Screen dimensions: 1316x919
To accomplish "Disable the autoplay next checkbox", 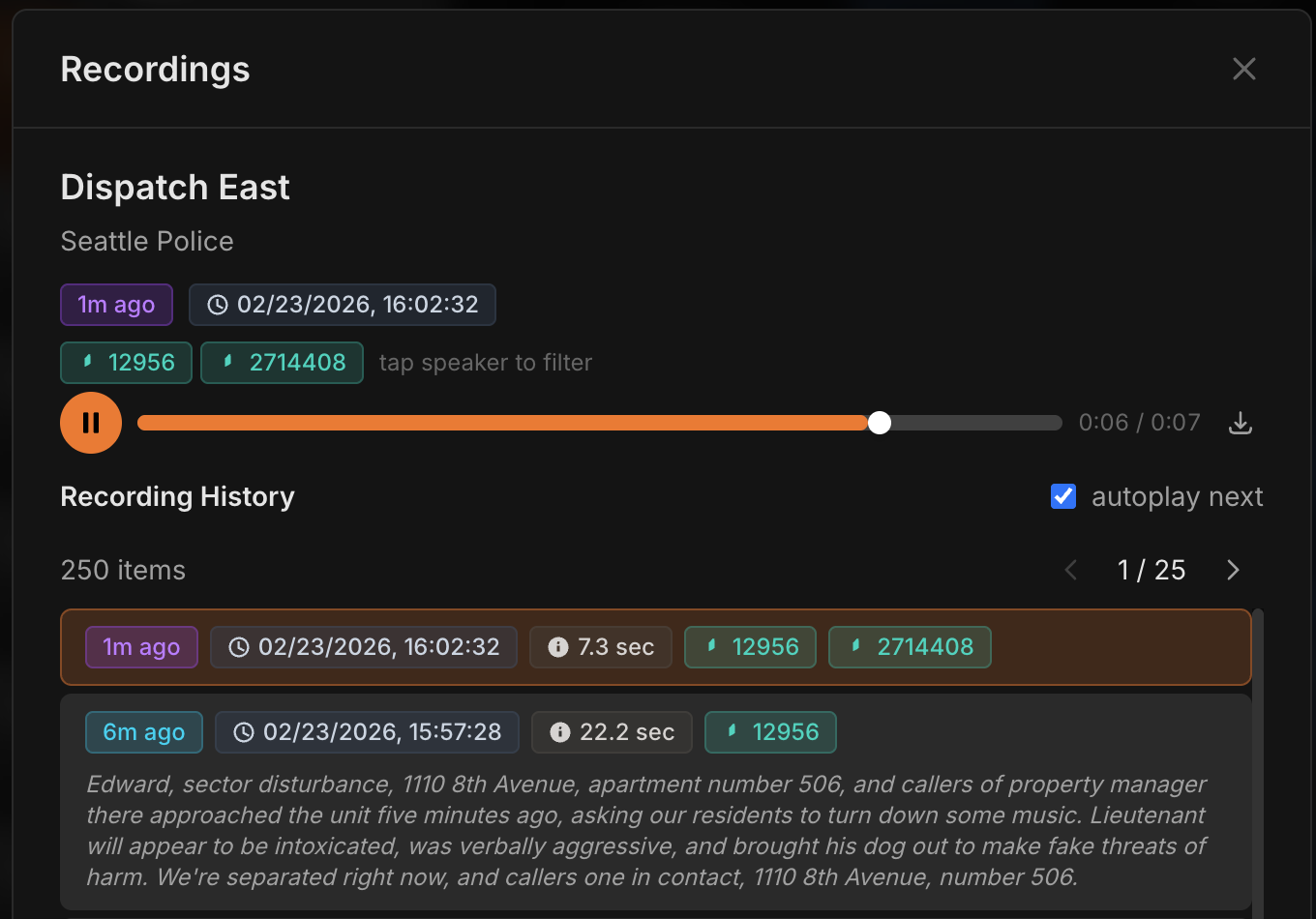I will pos(1062,496).
